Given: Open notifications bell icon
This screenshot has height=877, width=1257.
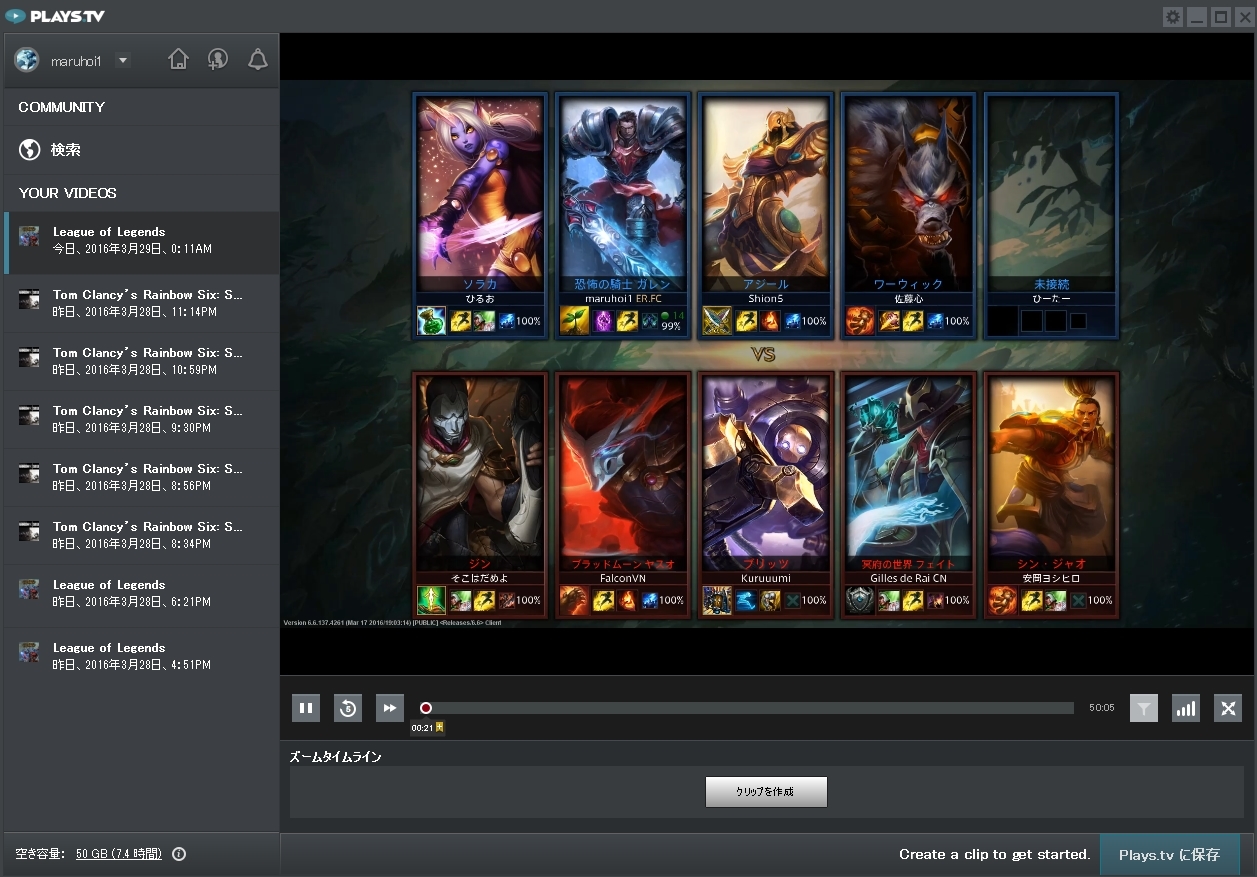Looking at the screenshot, I should pyautogui.click(x=258, y=59).
